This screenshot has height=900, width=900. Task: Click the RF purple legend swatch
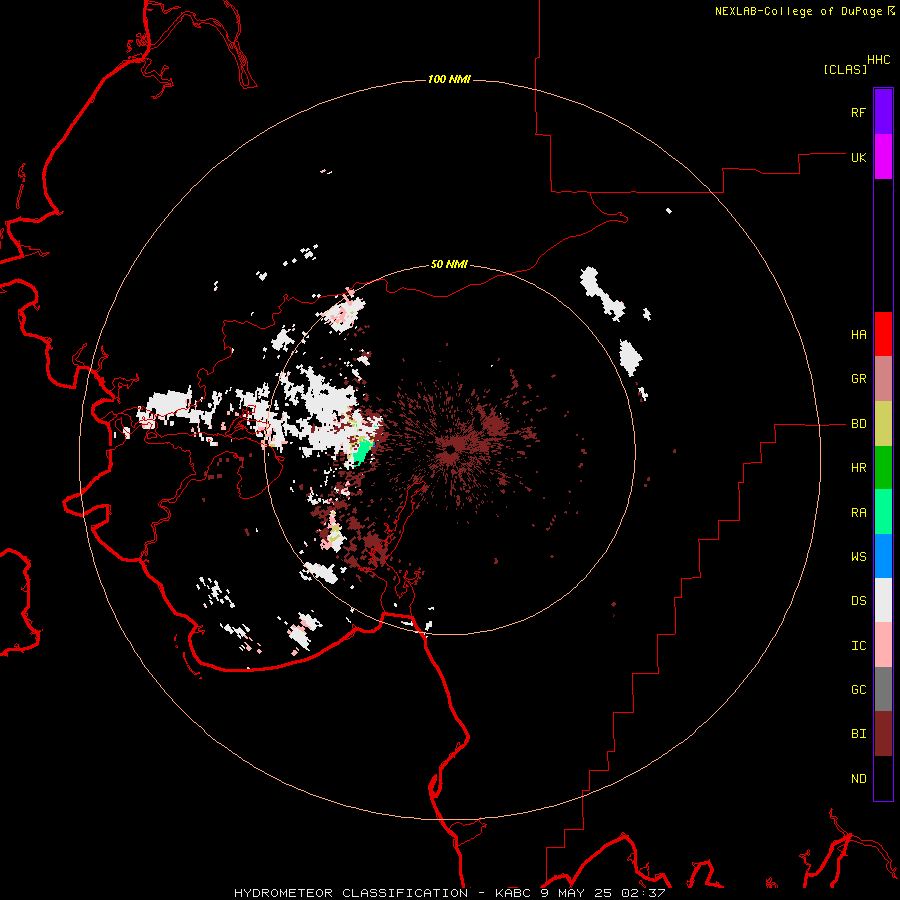(x=883, y=112)
